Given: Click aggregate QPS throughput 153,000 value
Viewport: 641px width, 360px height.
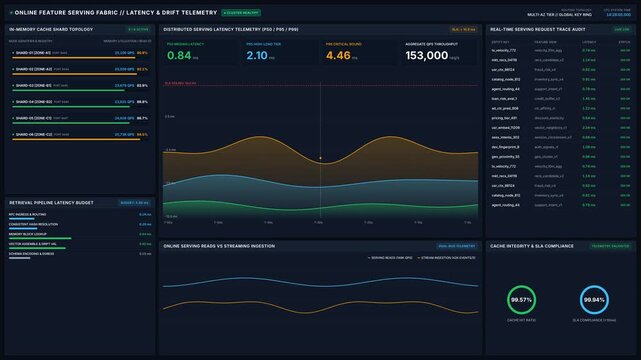Looking at the screenshot, I should tap(426, 56).
